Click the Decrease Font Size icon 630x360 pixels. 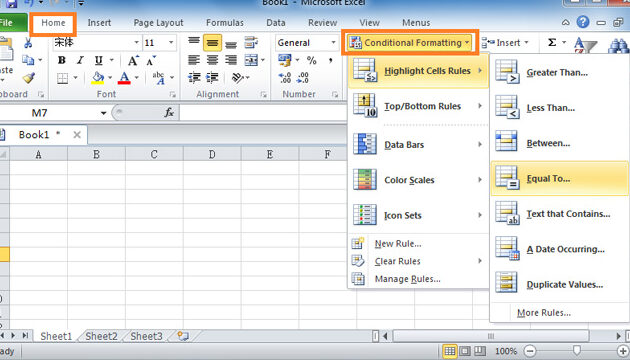pos(151,61)
